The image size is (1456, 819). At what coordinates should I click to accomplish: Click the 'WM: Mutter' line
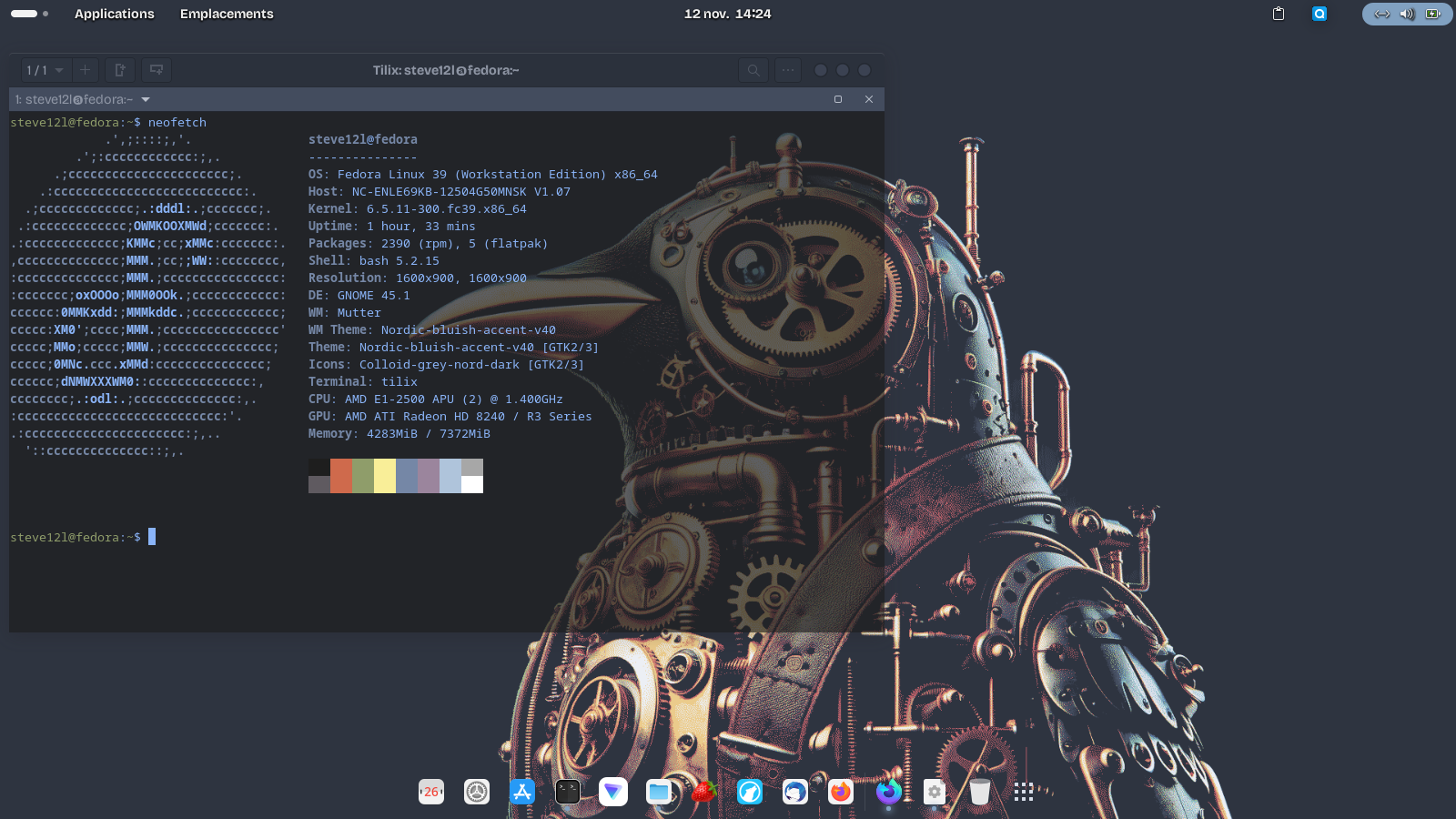tap(344, 312)
